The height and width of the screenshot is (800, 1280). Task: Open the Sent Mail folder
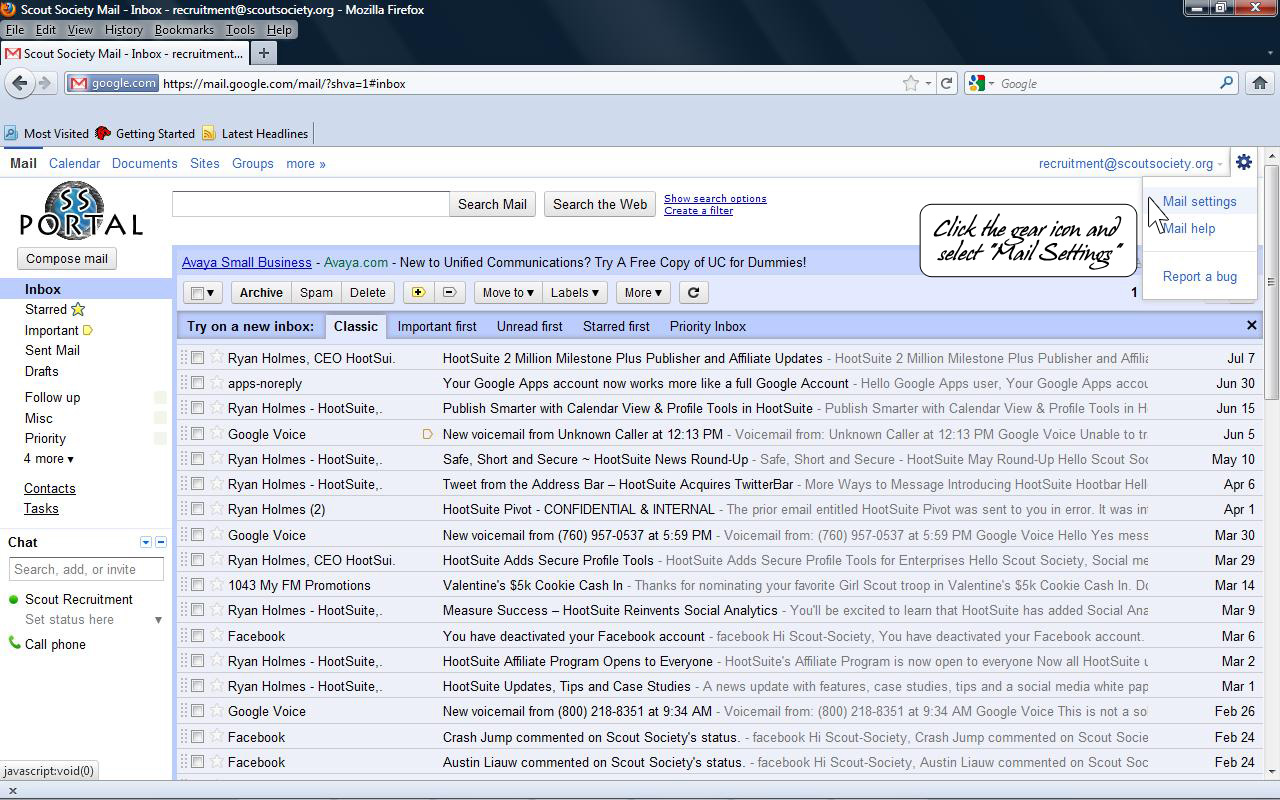pos(52,350)
